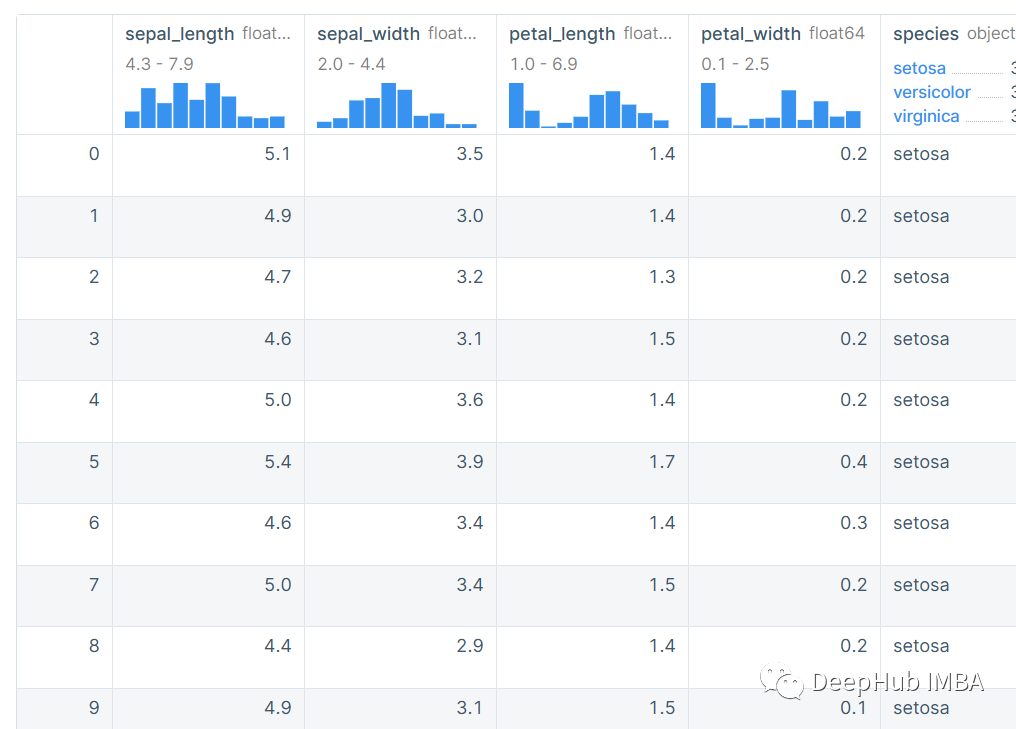1016x729 pixels.
Task: Click petal_length cell with value 1.7
Action: [662, 462]
